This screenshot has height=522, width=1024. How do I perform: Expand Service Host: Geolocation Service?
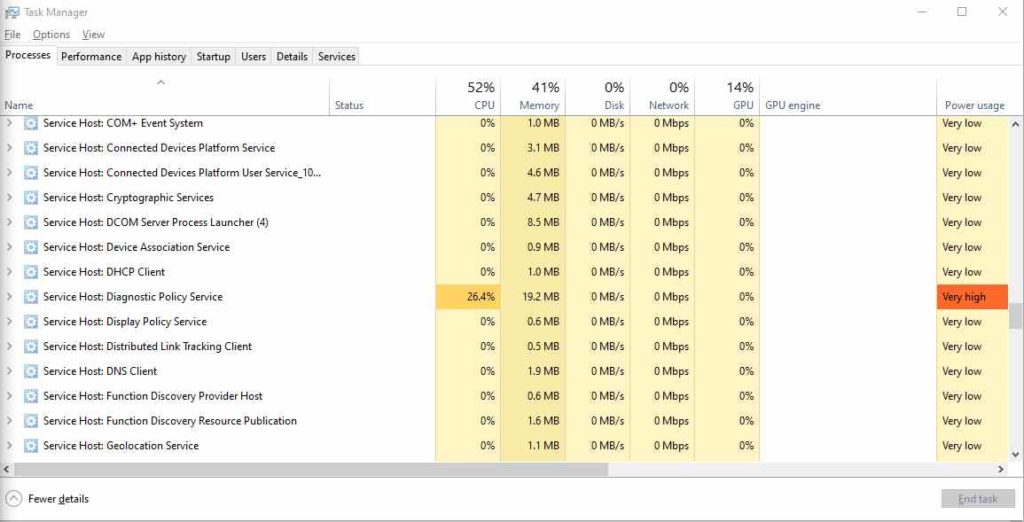coord(9,446)
